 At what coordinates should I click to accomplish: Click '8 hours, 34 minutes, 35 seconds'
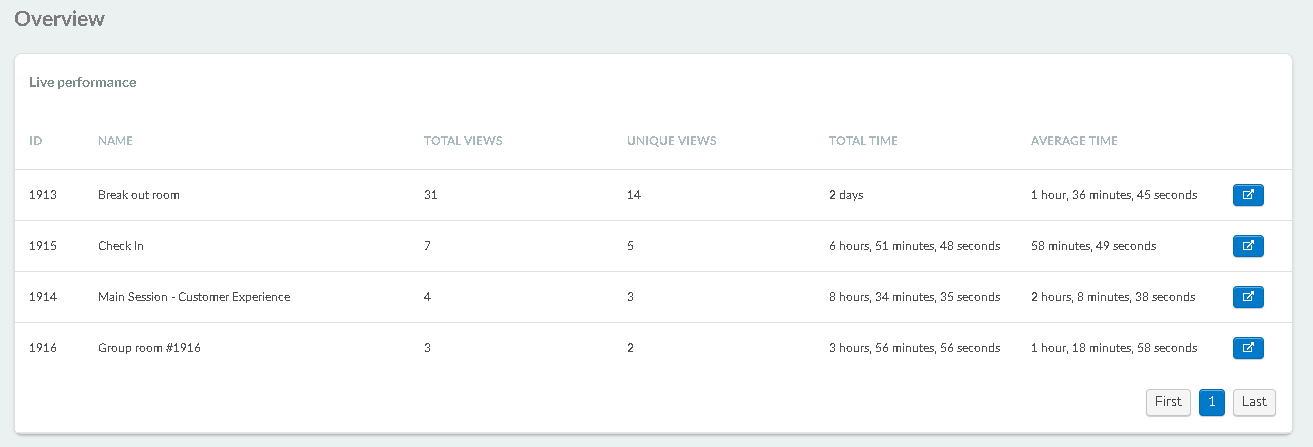coord(915,297)
